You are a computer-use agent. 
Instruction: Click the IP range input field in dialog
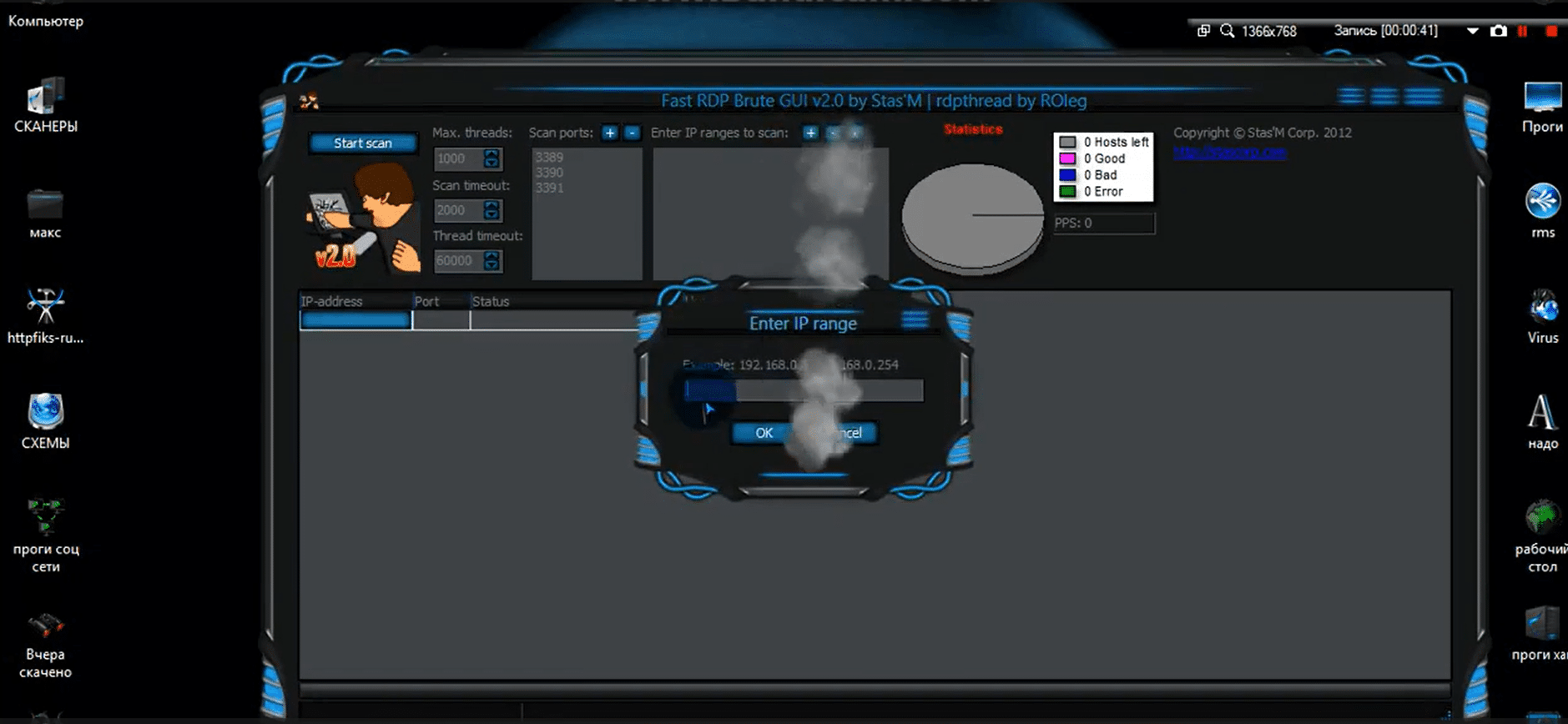[804, 390]
